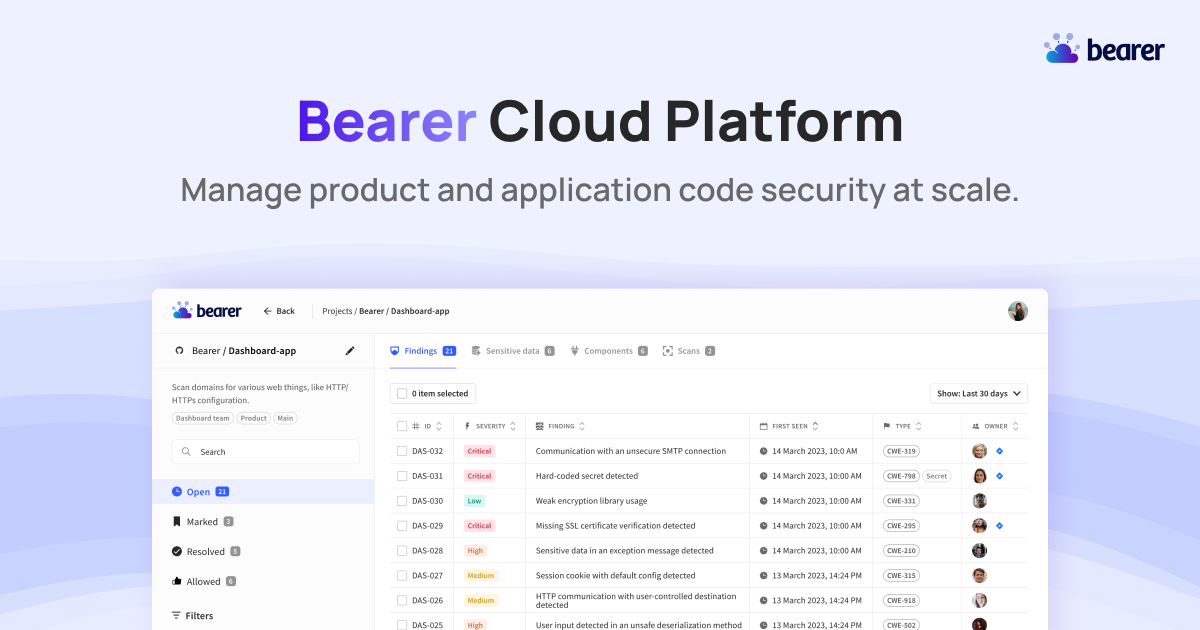The width and height of the screenshot is (1200, 630).
Task: Focus the Search field in the sidebar
Action: pos(266,452)
